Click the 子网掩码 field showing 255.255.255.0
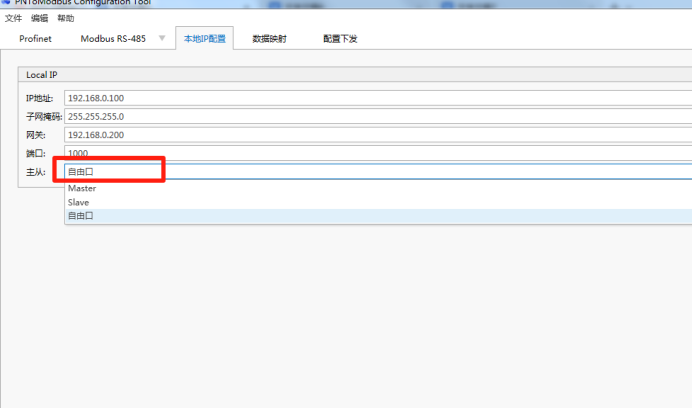692x408 pixels. click(378, 117)
